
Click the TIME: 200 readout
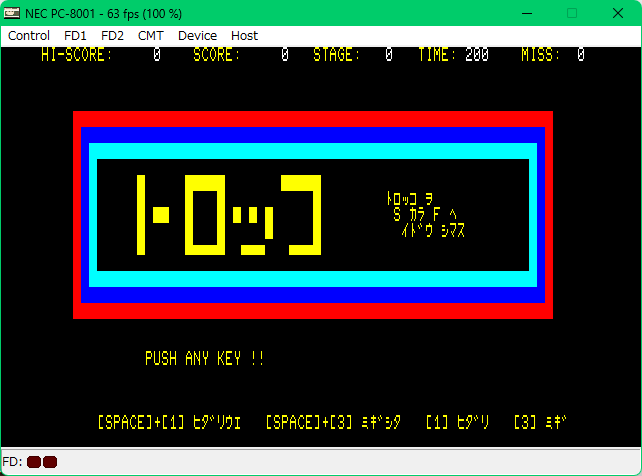pos(453,54)
